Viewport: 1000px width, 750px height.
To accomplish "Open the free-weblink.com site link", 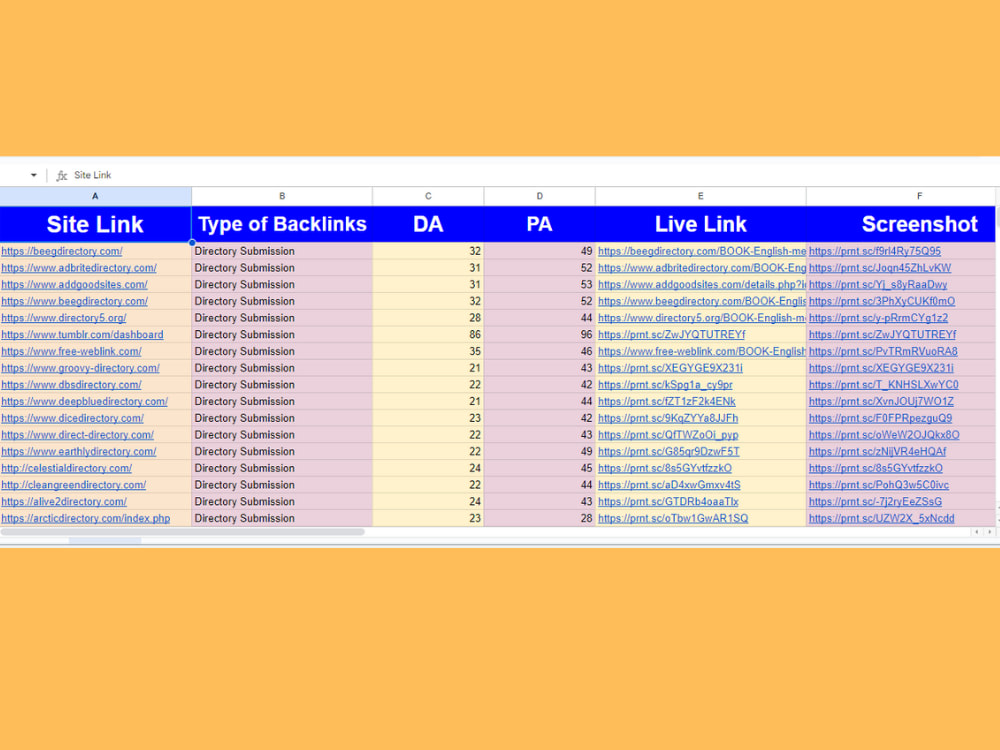I will pyautogui.click(x=71, y=351).
